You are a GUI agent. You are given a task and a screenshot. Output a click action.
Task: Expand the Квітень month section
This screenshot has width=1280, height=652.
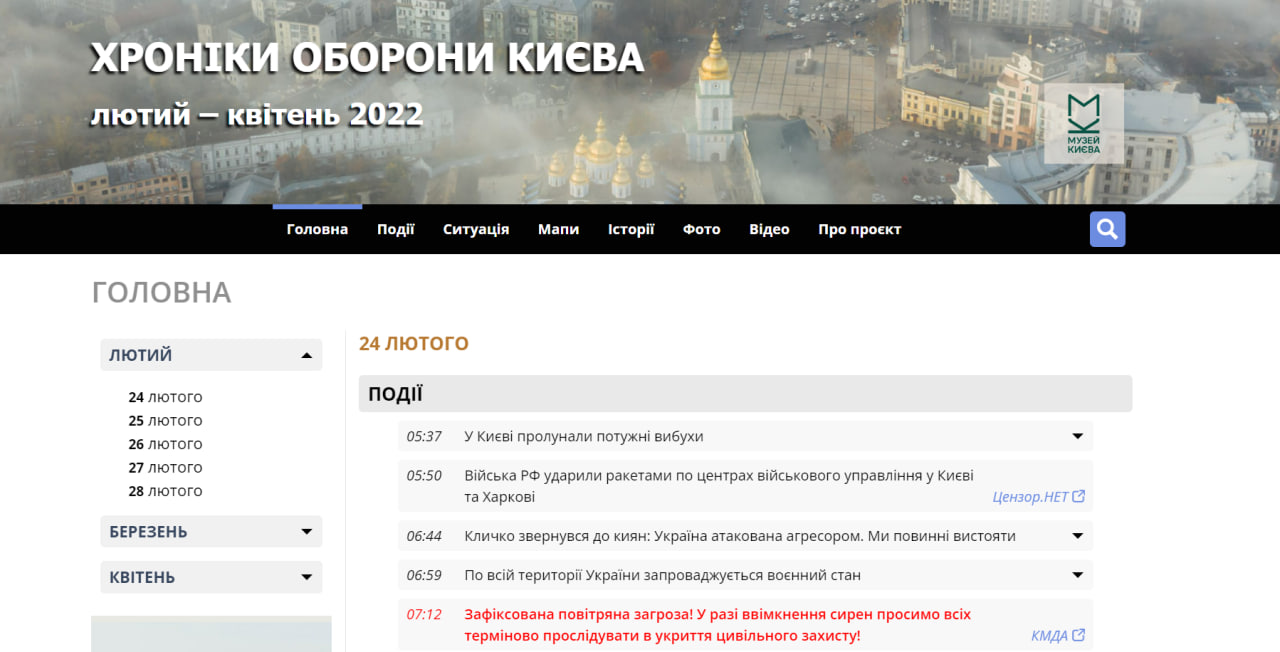point(307,577)
